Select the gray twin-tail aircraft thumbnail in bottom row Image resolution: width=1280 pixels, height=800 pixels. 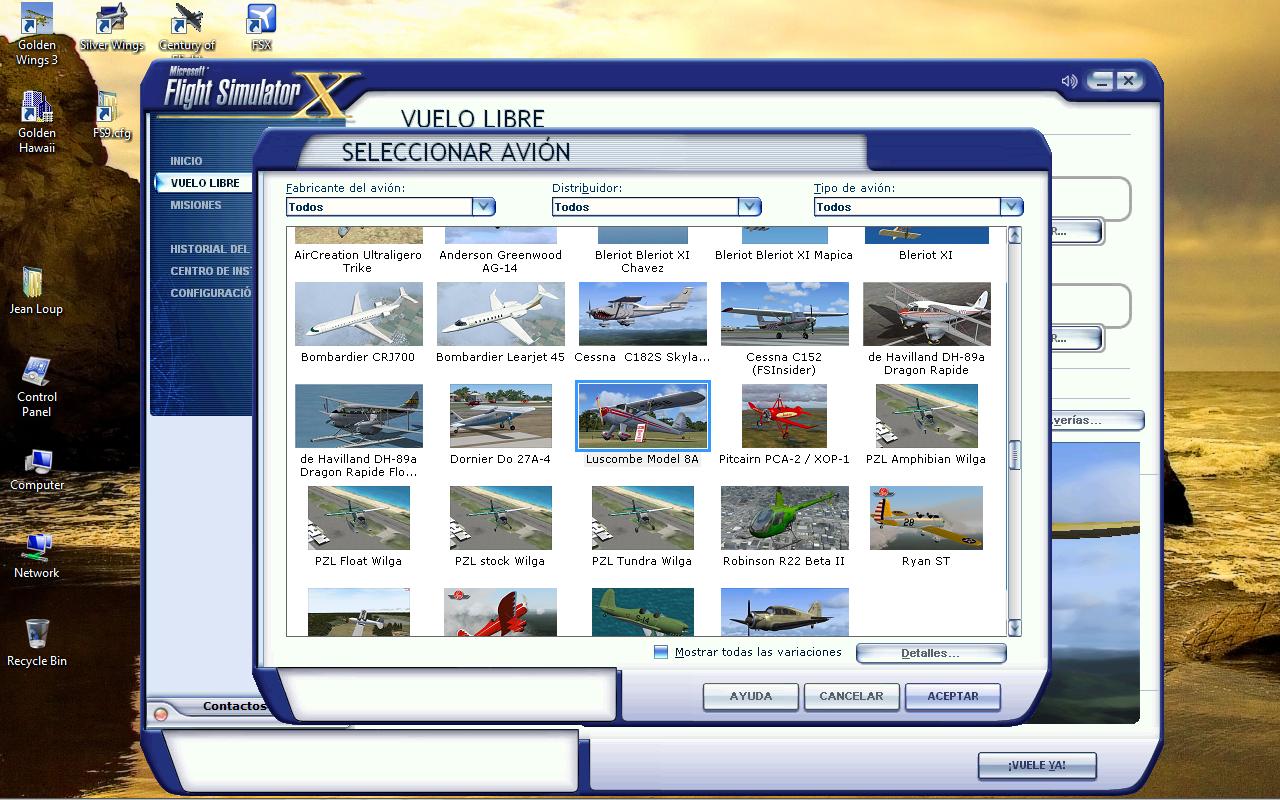tap(784, 612)
